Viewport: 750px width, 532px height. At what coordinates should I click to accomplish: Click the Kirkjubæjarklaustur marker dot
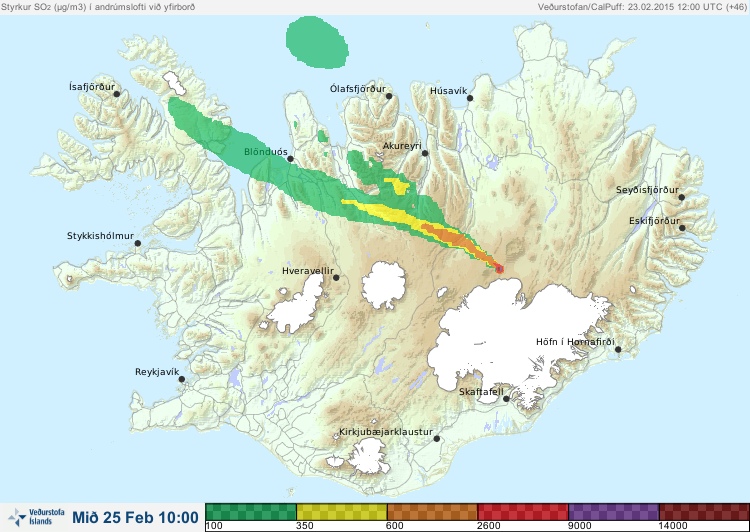pyautogui.click(x=437, y=439)
